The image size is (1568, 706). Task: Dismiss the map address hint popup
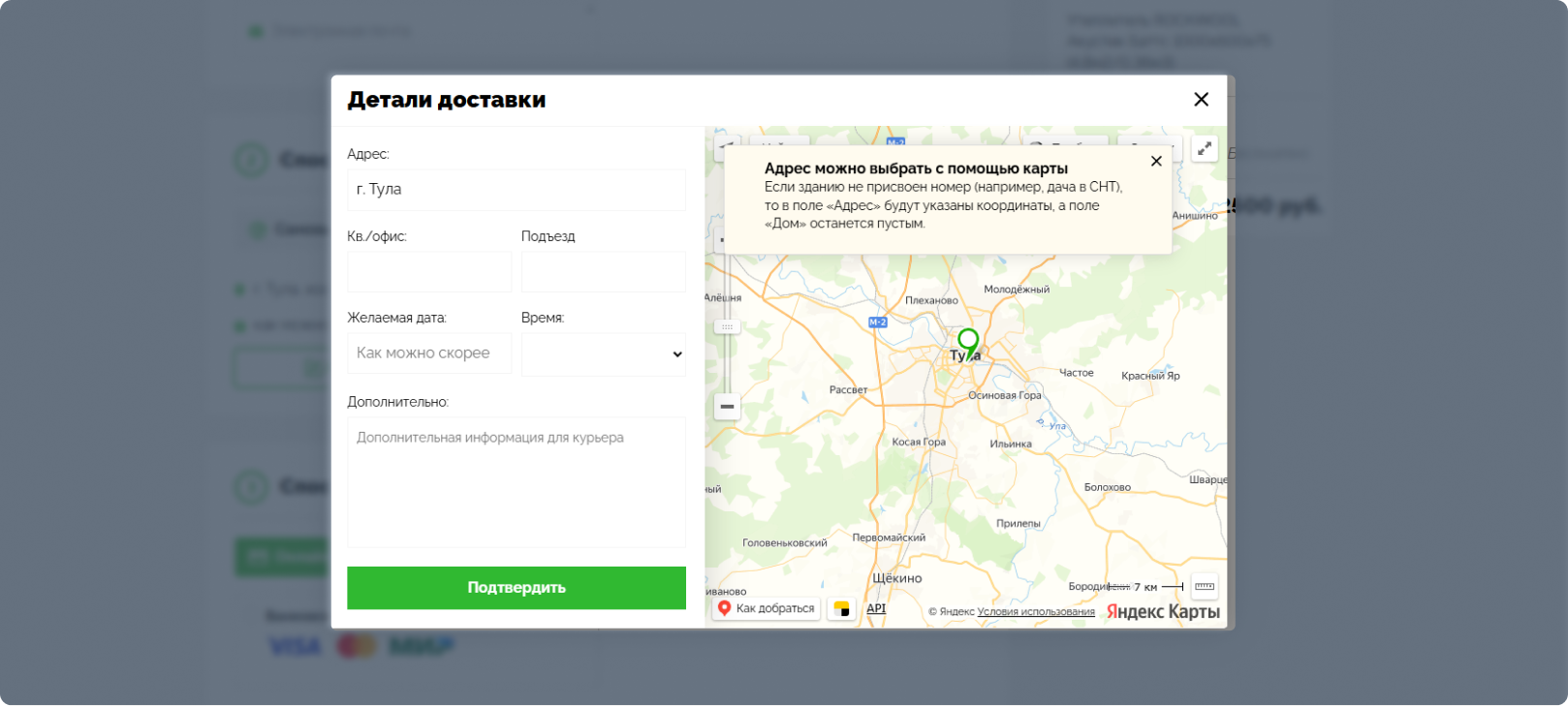coord(1156,162)
